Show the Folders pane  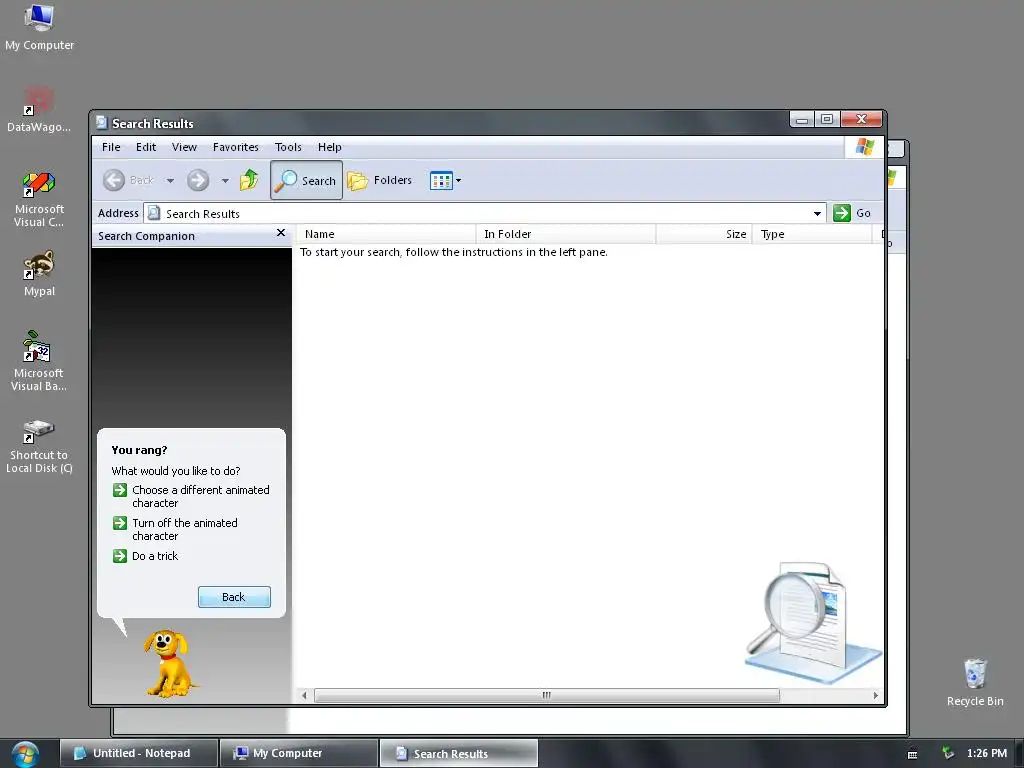pos(379,180)
